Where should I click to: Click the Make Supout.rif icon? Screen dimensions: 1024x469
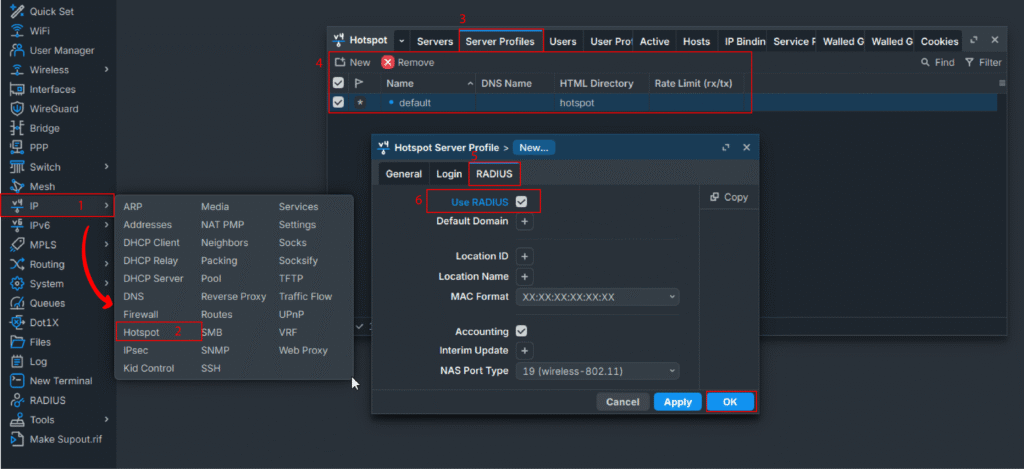[18, 439]
